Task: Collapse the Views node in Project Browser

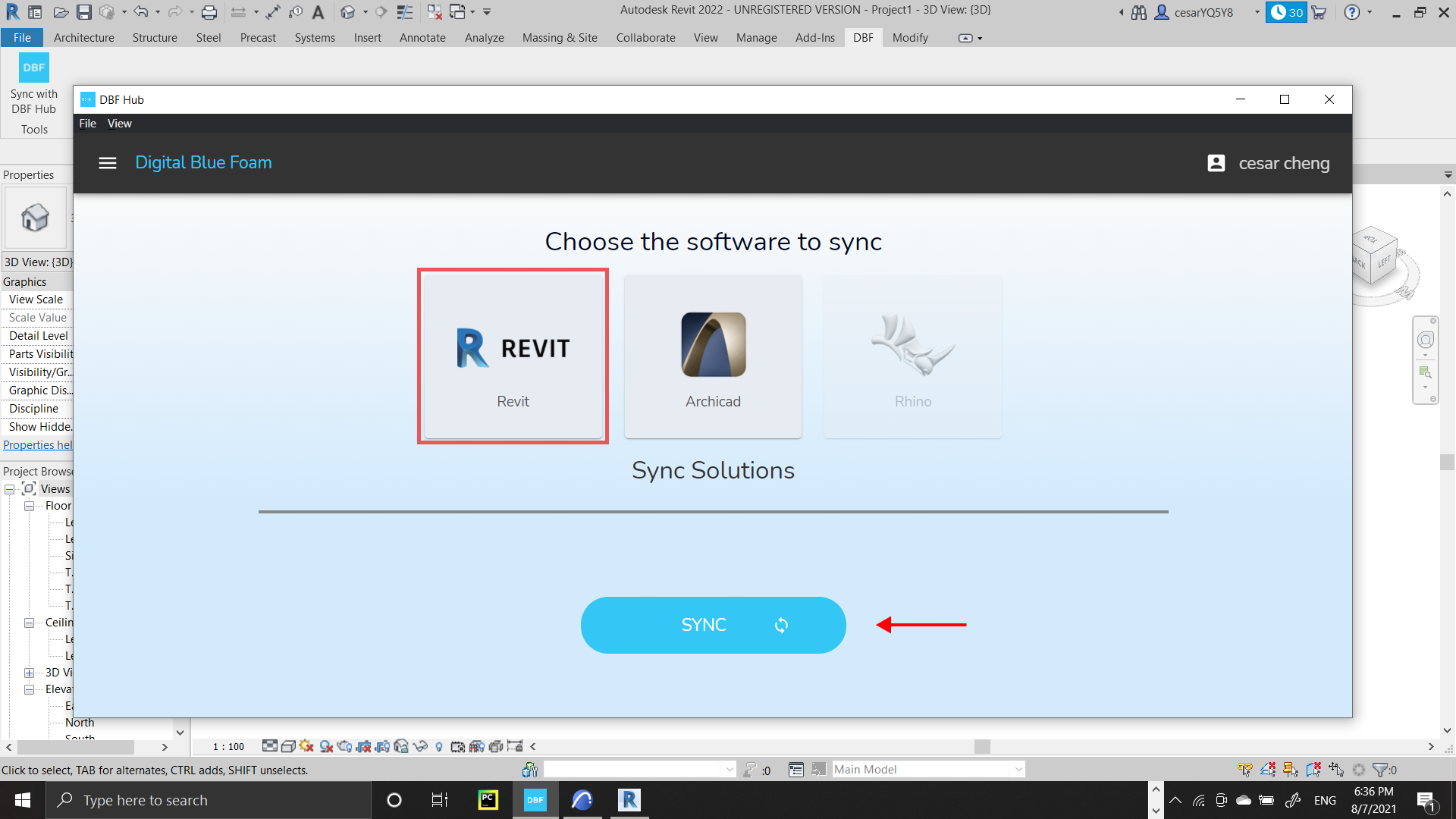Action: tap(10, 489)
